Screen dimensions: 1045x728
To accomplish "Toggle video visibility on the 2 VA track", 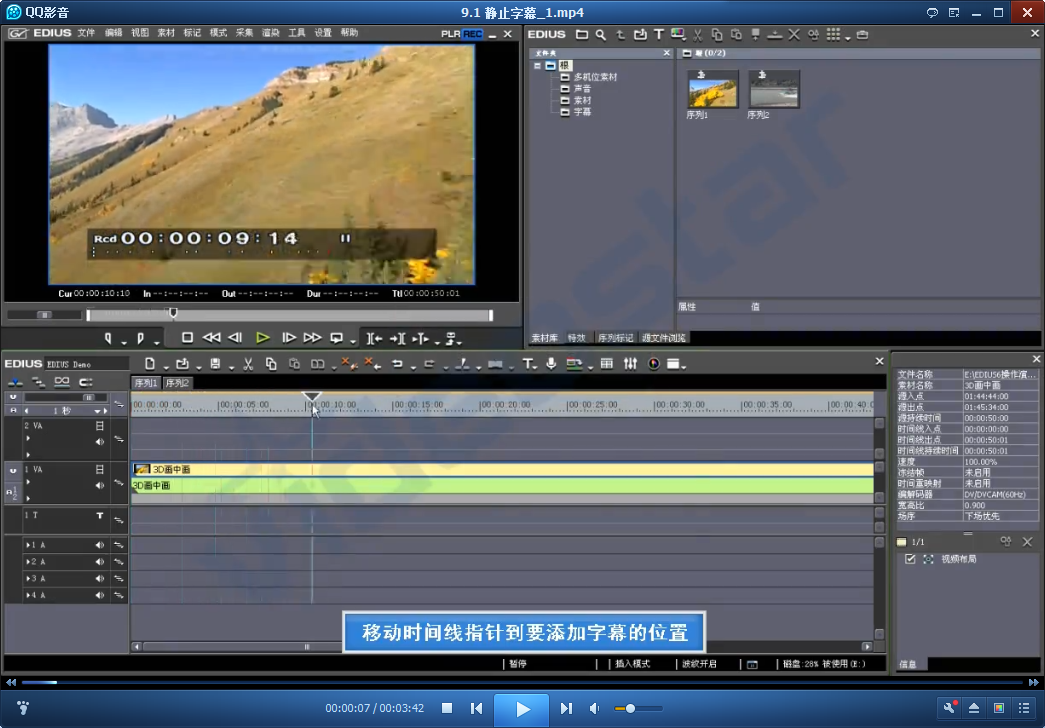I will click(x=99, y=425).
